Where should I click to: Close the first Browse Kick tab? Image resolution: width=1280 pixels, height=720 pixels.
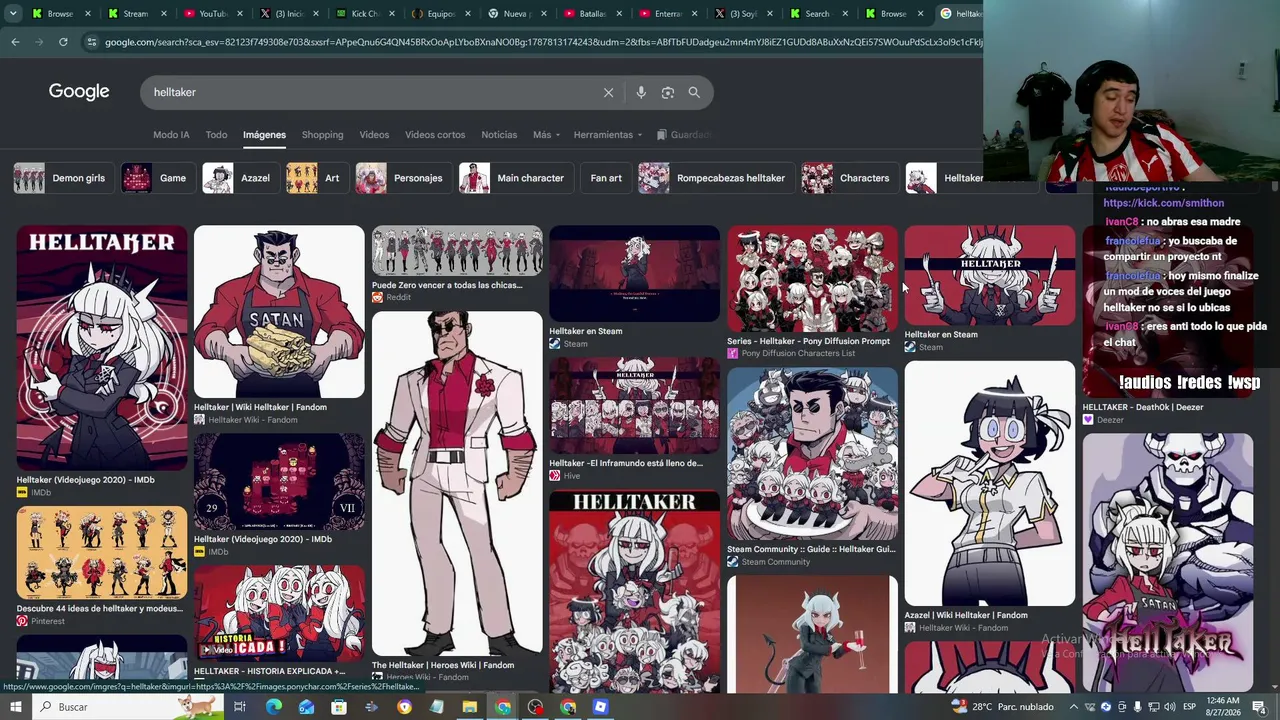pyautogui.click(x=88, y=14)
